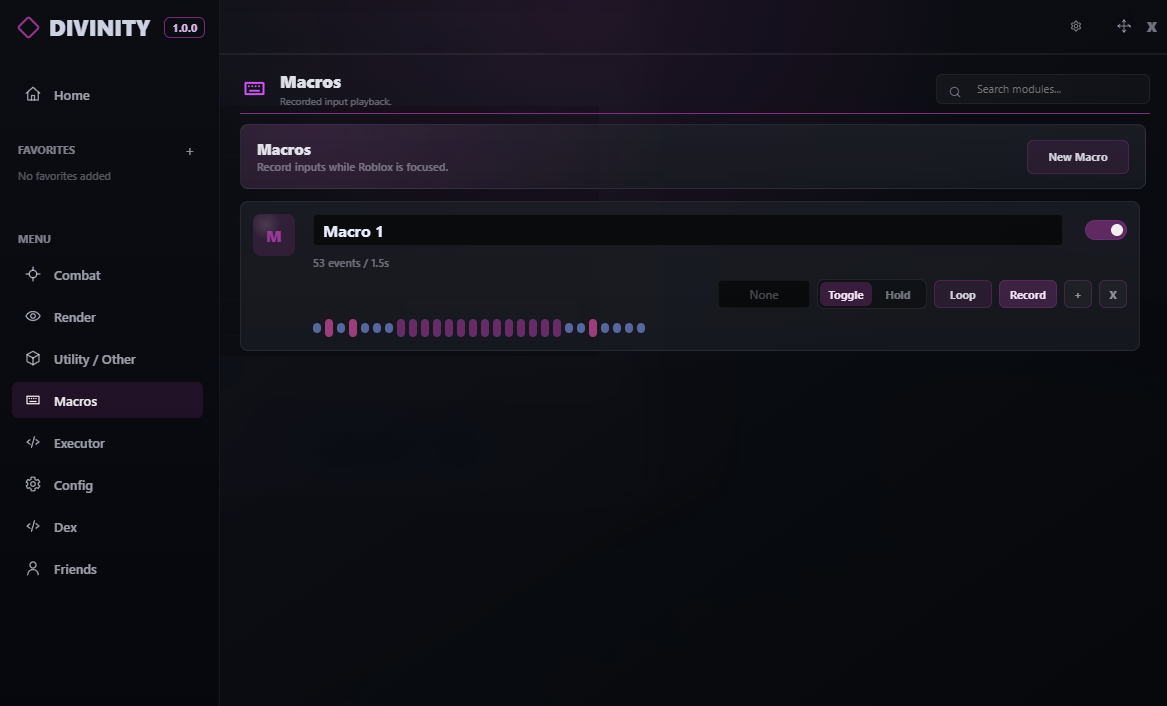Select Toggle activation mode
1167x706 pixels.
[x=845, y=295]
